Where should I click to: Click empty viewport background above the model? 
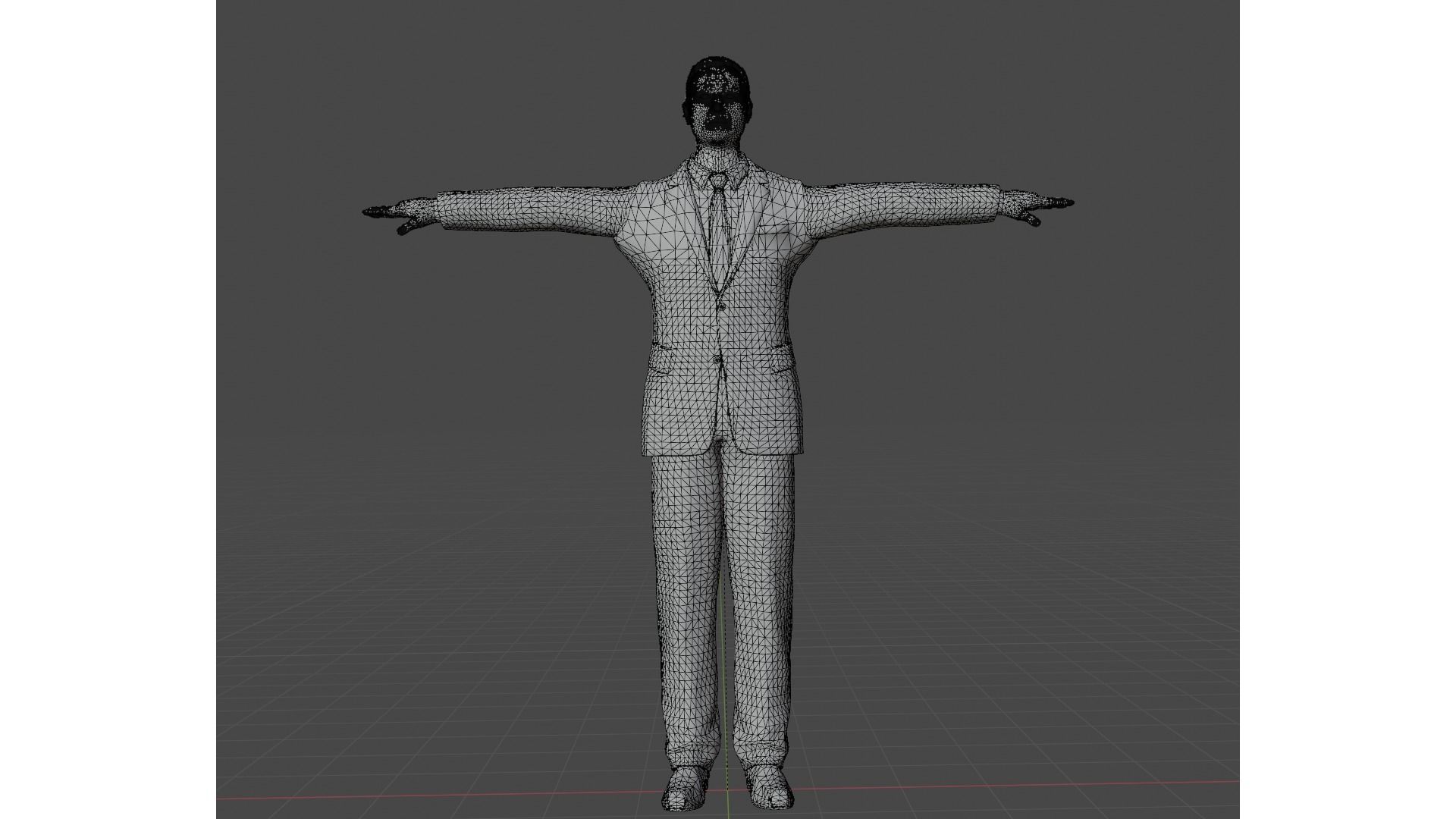[716, 30]
